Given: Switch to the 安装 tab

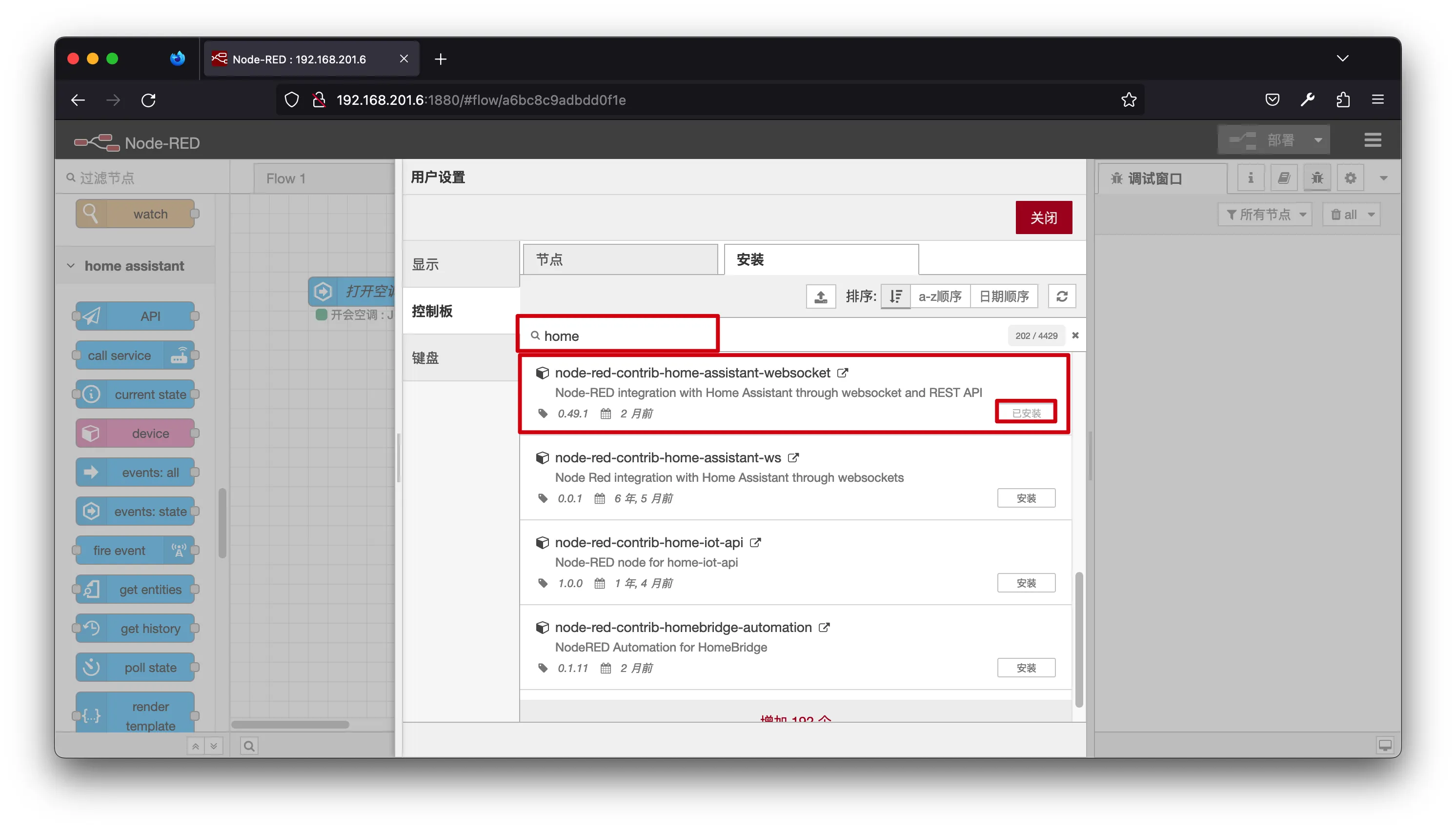Looking at the screenshot, I should pyautogui.click(x=821, y=260).
